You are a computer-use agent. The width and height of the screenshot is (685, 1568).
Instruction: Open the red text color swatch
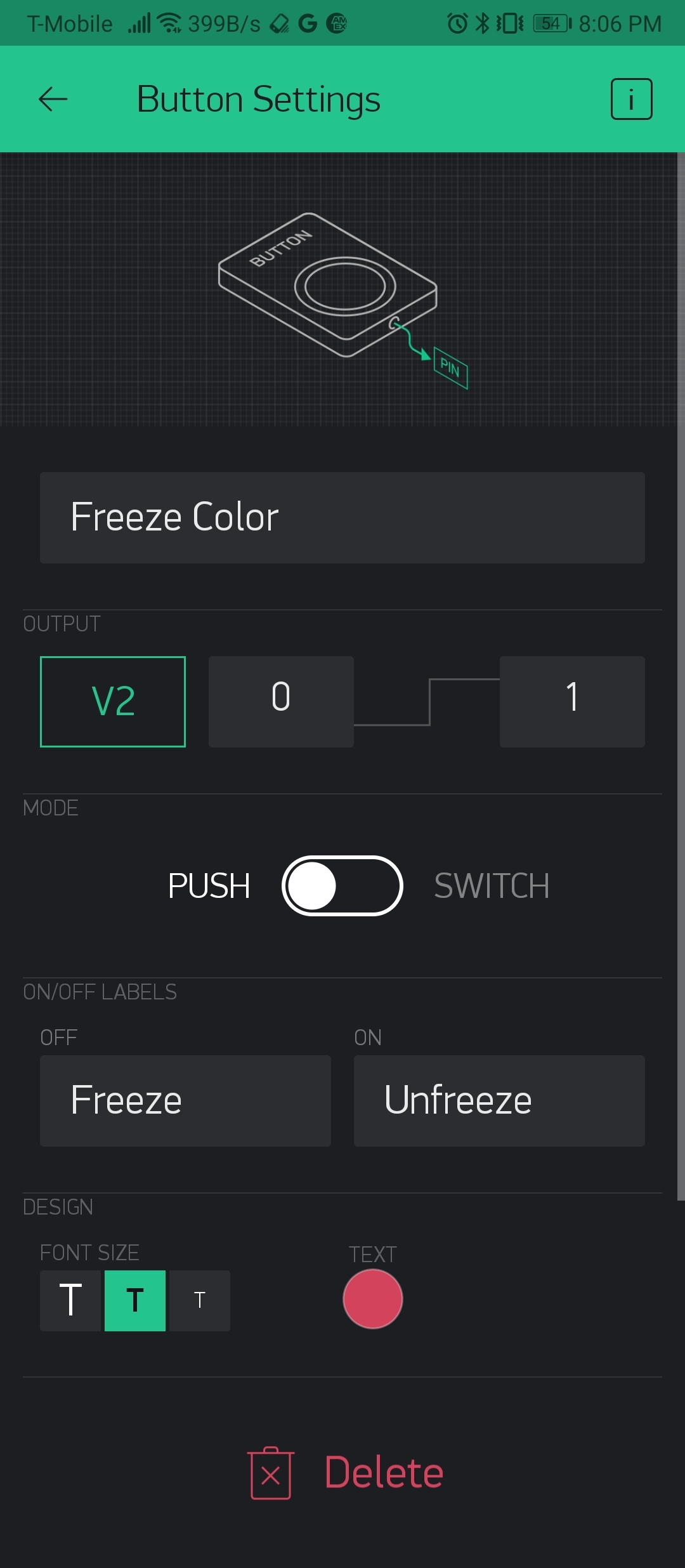tap(373, 1299)
